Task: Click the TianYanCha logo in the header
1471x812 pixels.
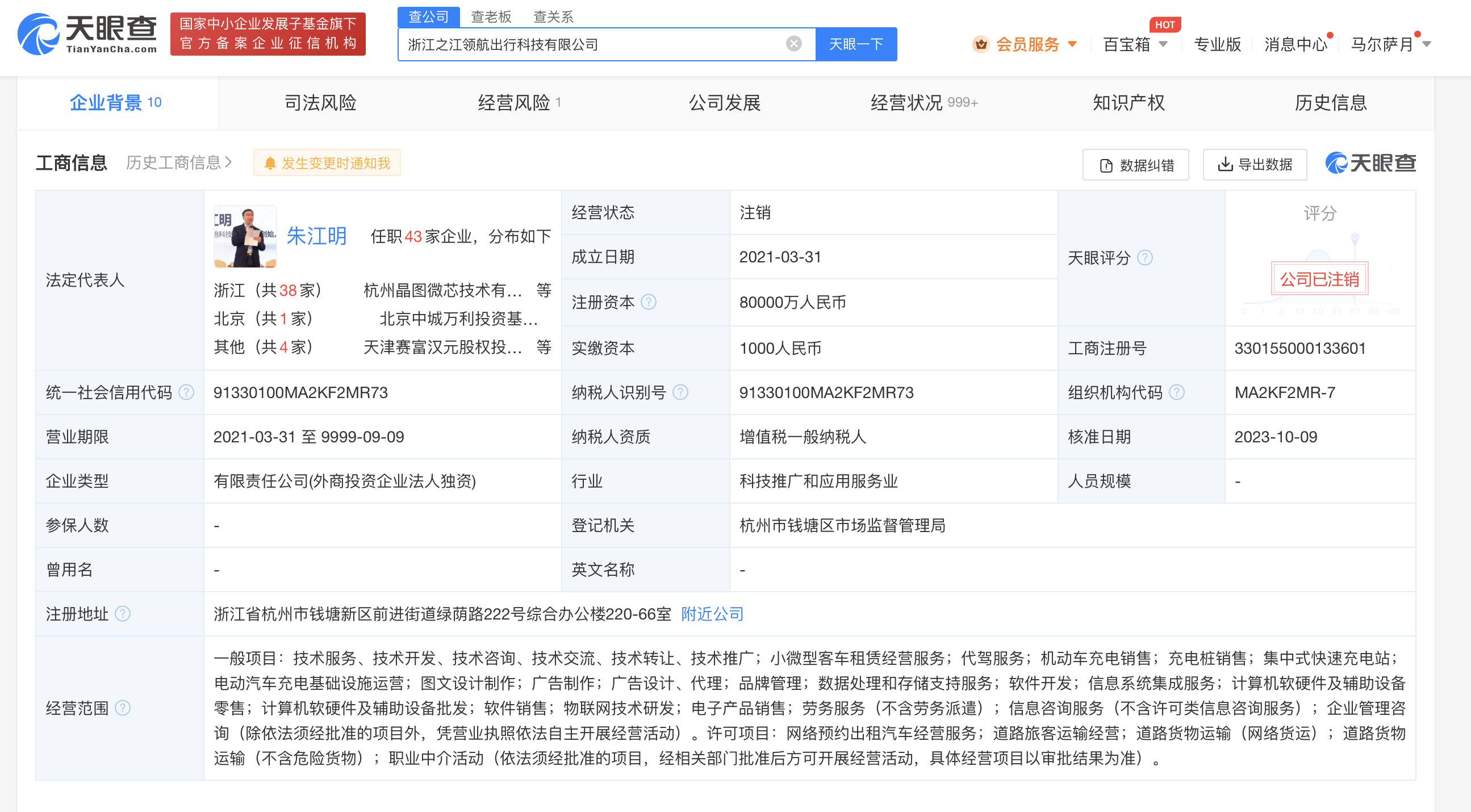Action: coord(87,34)
